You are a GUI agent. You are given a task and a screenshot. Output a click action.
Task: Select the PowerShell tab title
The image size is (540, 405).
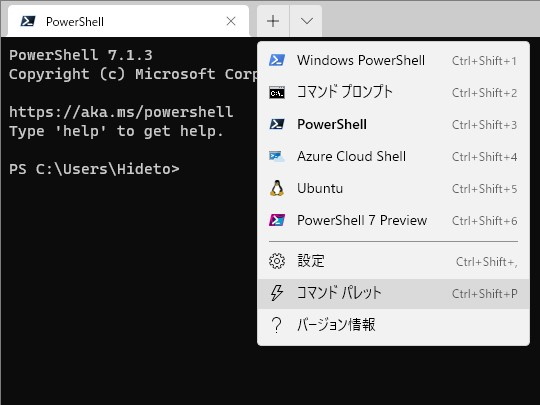(75, 22)
